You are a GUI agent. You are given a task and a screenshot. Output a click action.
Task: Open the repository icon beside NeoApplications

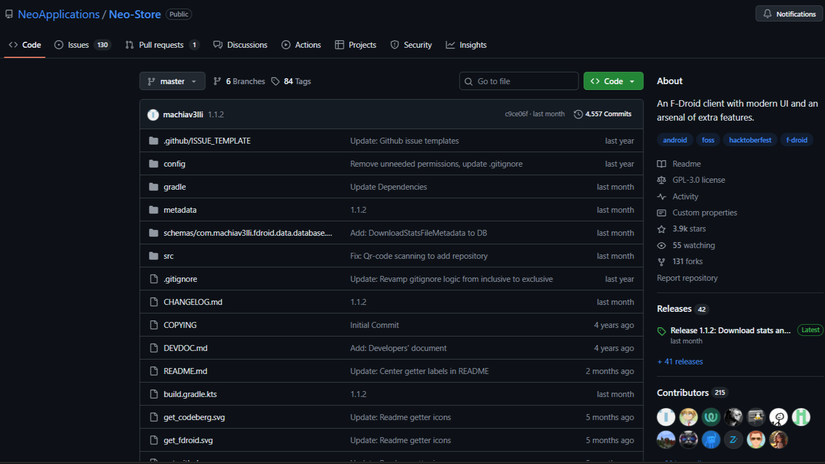tap(9, 14)
